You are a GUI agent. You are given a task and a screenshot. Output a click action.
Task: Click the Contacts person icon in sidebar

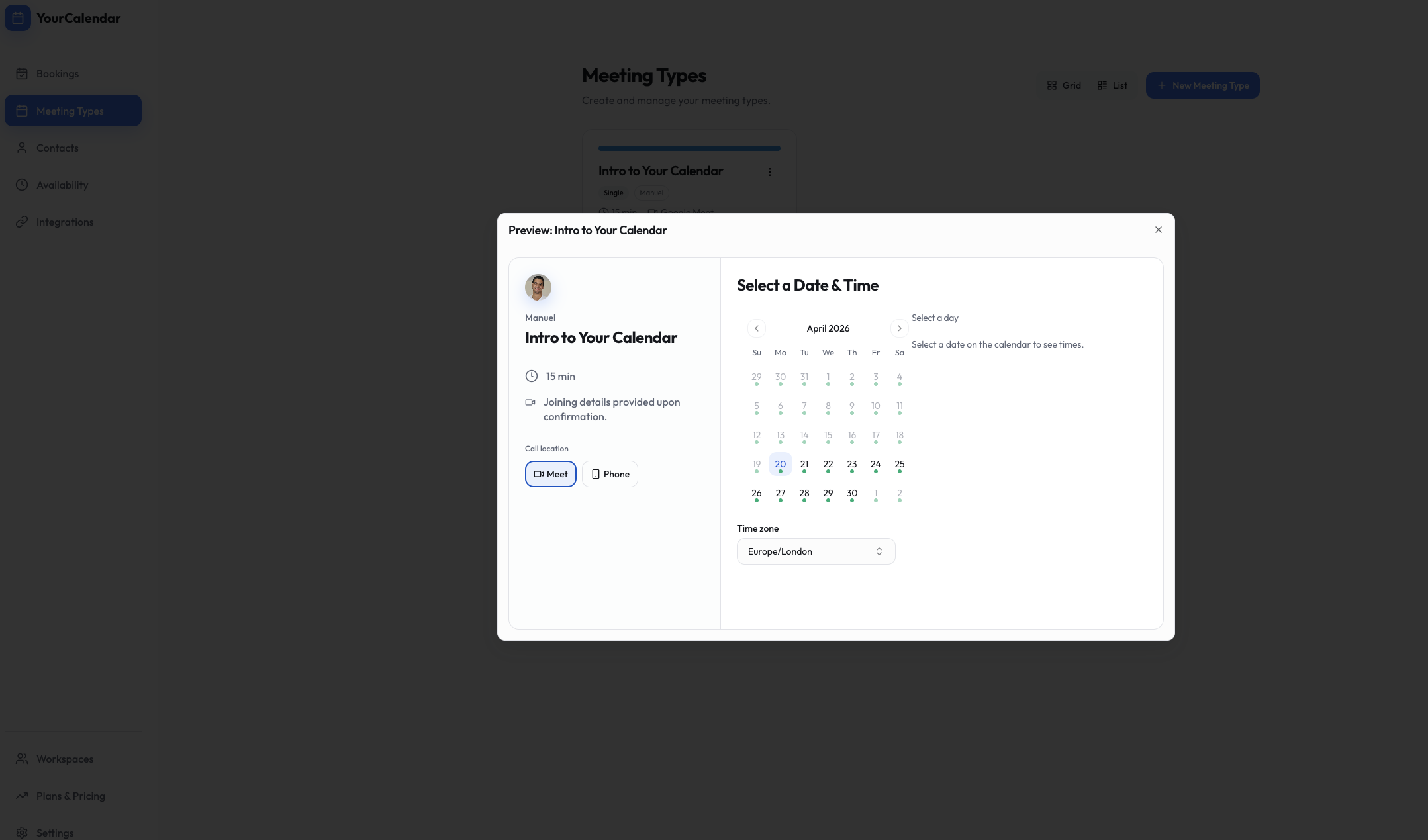[x=22, y=148]
